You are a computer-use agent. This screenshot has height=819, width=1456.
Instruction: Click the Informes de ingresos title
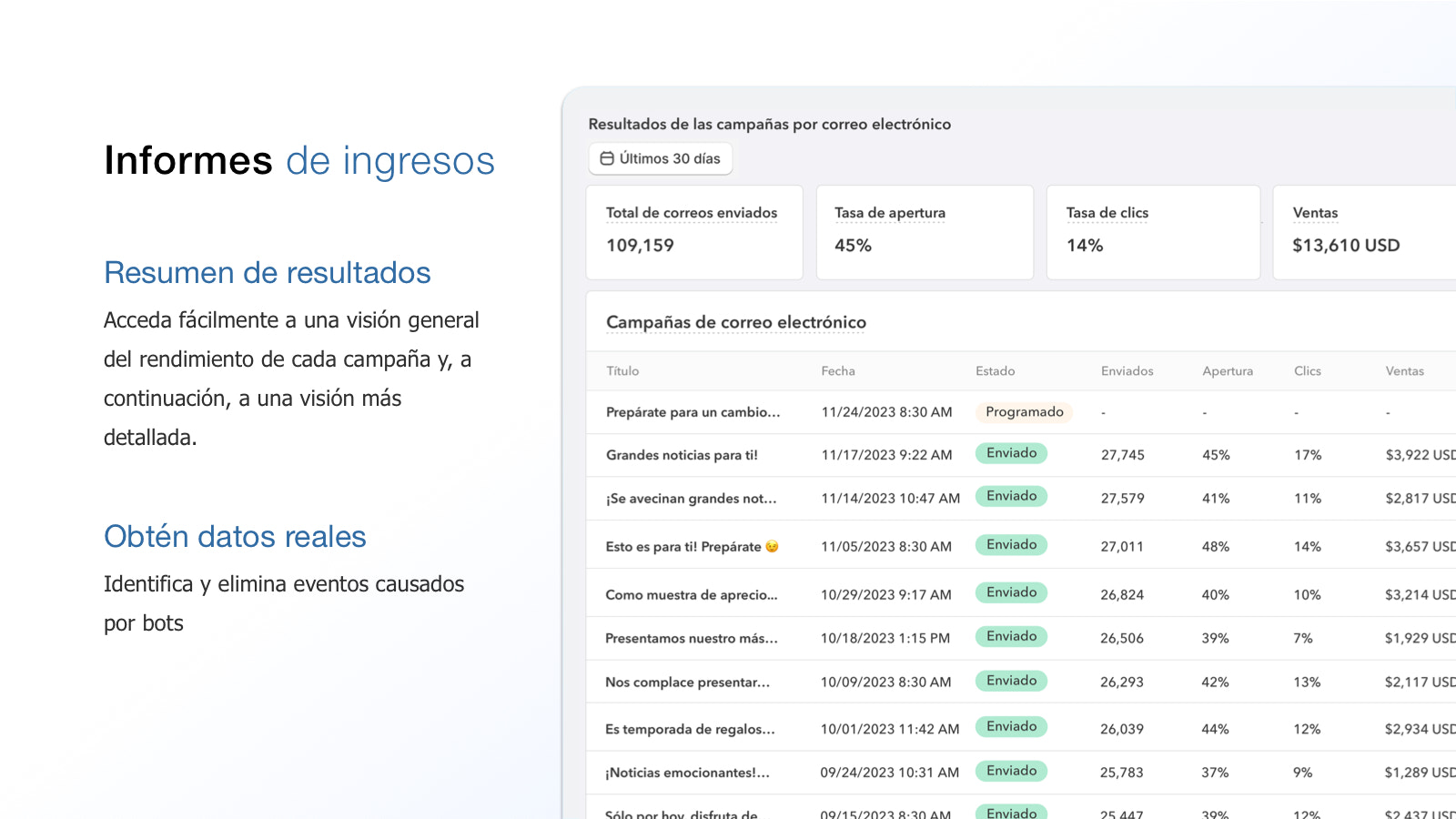click(x=299, y=161)
